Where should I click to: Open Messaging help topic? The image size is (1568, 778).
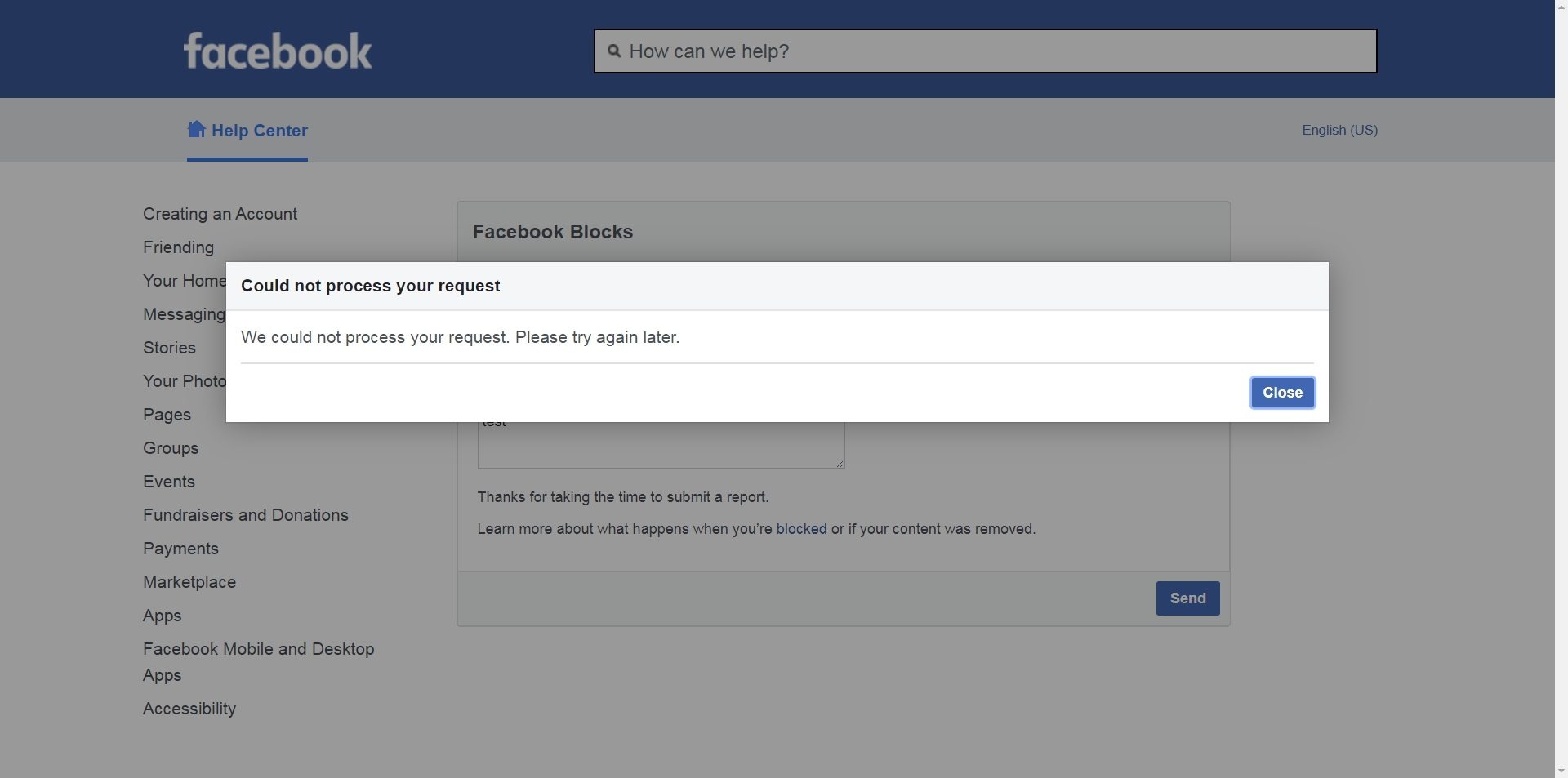[184, 314]
